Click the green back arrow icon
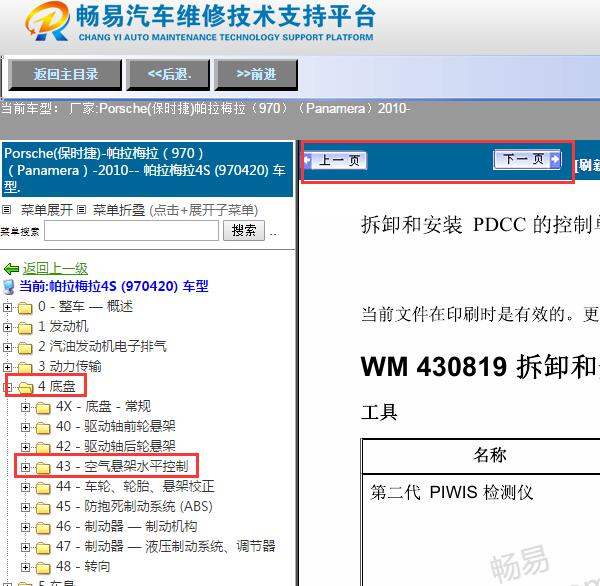The width and height of the screenshot is (600, 586). click(11, 269)
